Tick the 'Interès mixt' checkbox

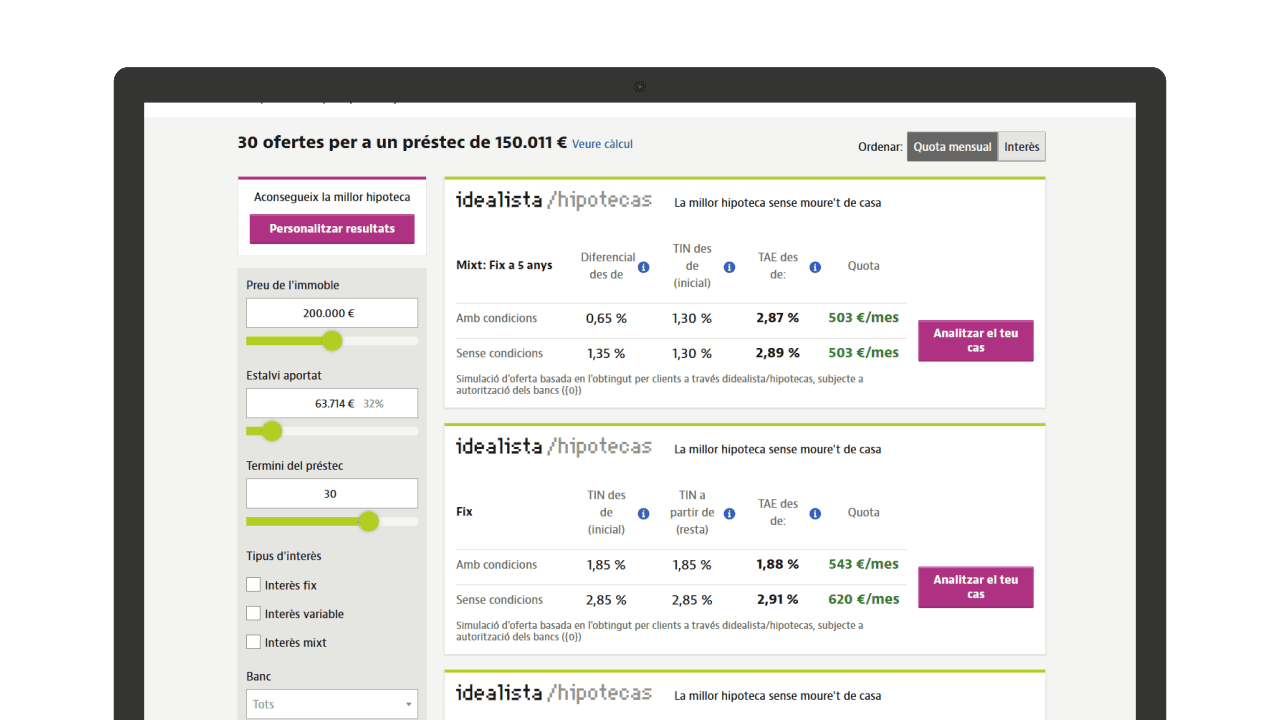coord(253,641)
